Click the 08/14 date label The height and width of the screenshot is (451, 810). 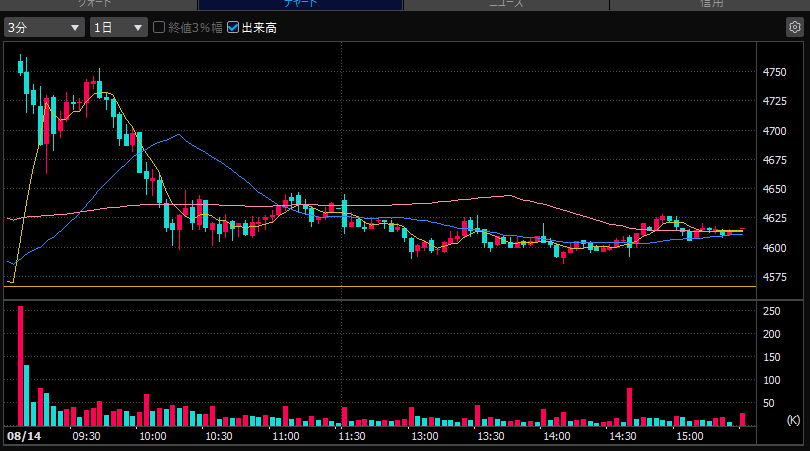pos(24,436)
